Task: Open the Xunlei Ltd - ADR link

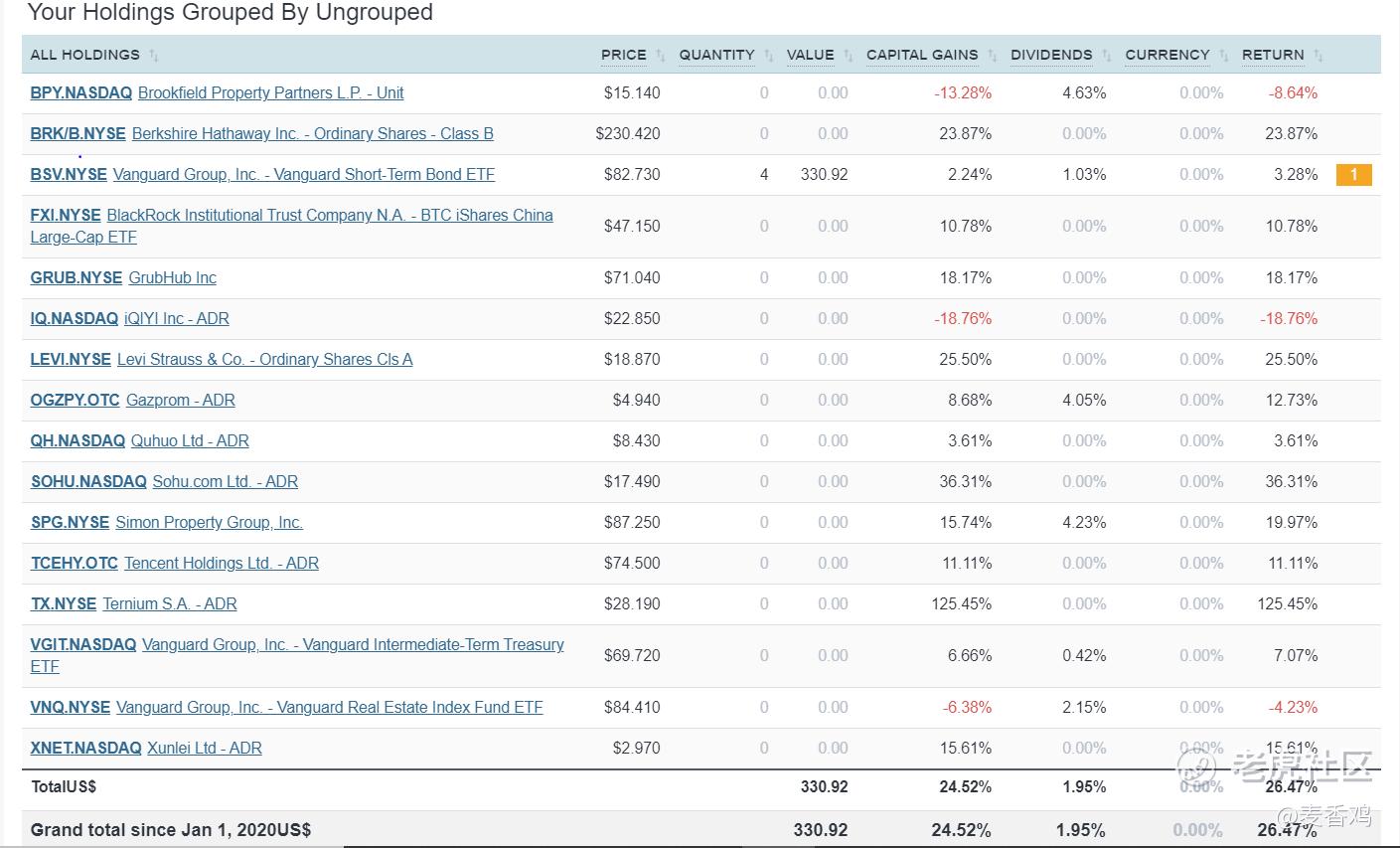Action: coord(205,748)
